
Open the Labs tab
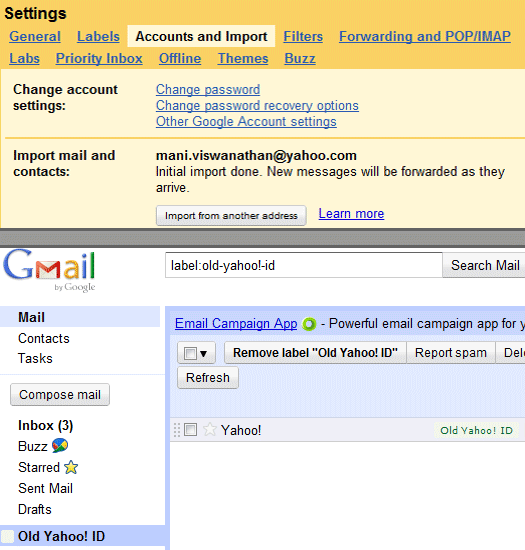[x=24, y=59]
